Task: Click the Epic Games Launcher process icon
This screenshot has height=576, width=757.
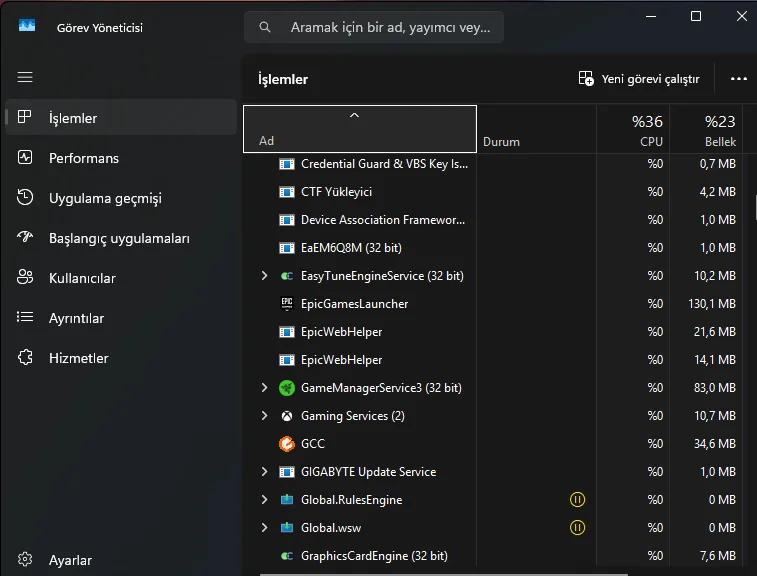Action: 287,304
